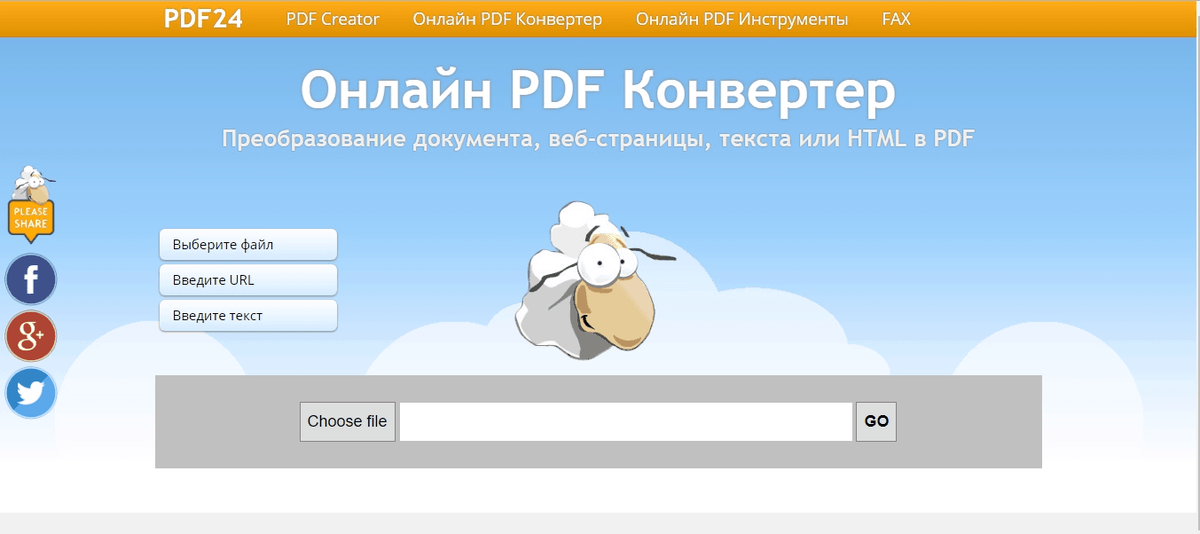Click the Choose file button
This screenshot has height=534, width=1200.
pyautogui.click(x=347, y=421)
